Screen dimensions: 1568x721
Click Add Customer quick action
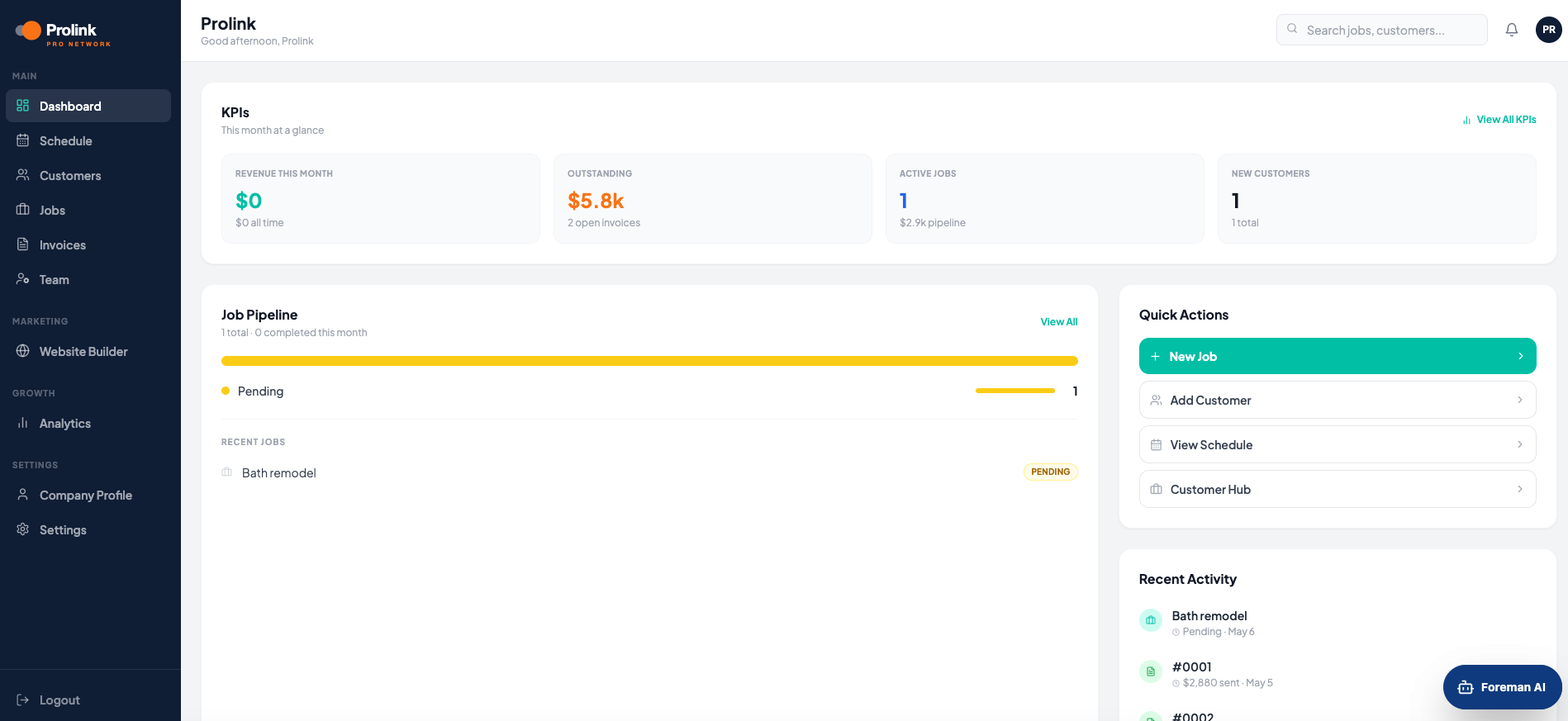pos(1338,401)
